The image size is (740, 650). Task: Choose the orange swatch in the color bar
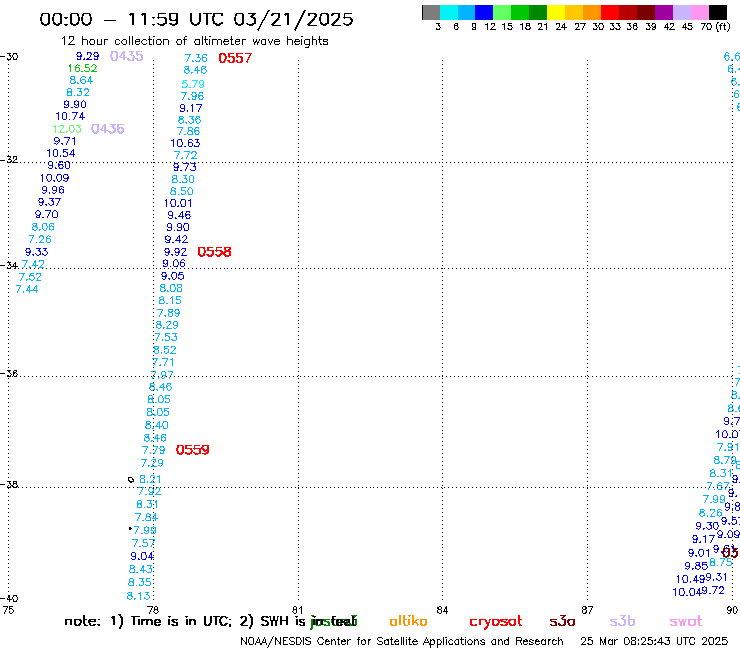tap(592, 12)
